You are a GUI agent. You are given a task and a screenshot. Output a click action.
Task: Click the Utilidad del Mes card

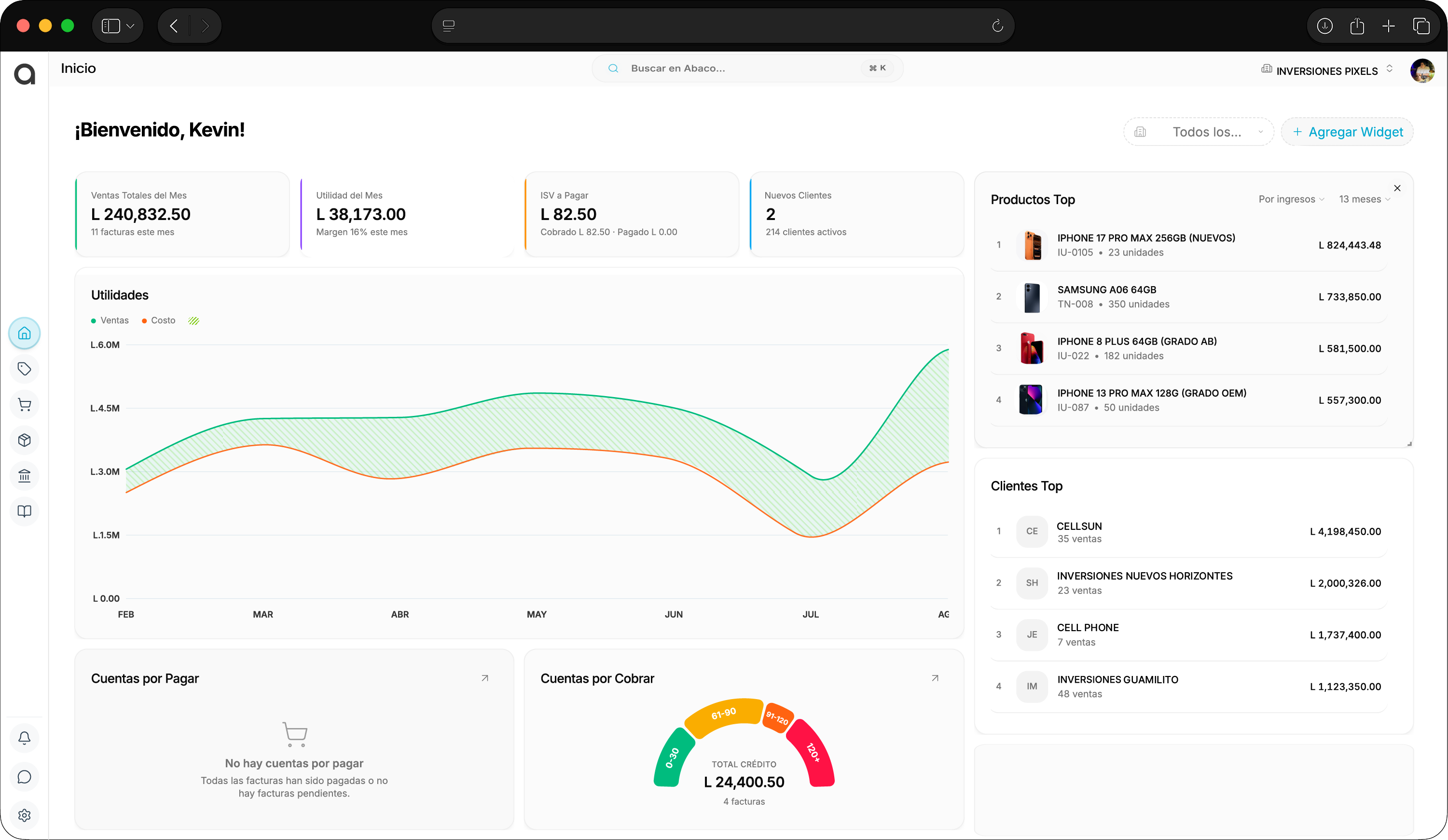[x=407, y=214]
